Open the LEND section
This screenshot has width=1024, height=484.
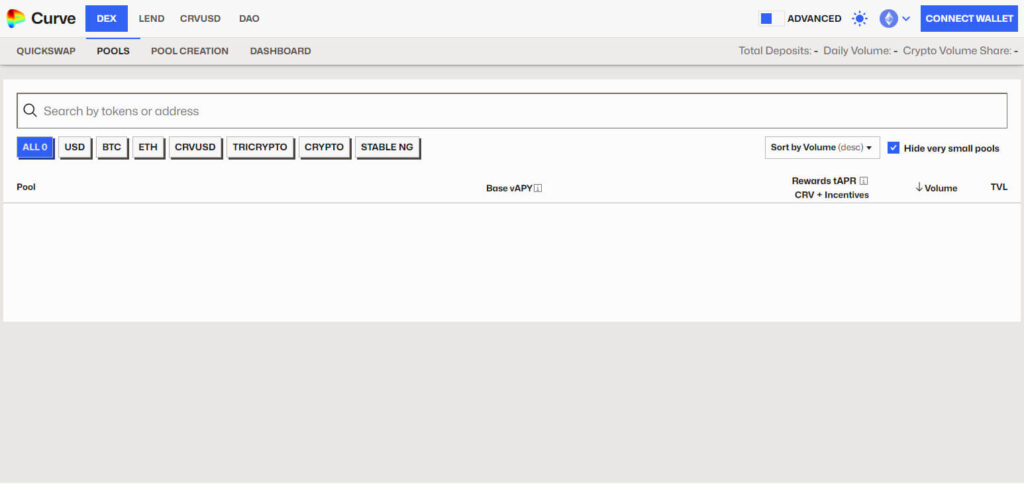point(152,19)
